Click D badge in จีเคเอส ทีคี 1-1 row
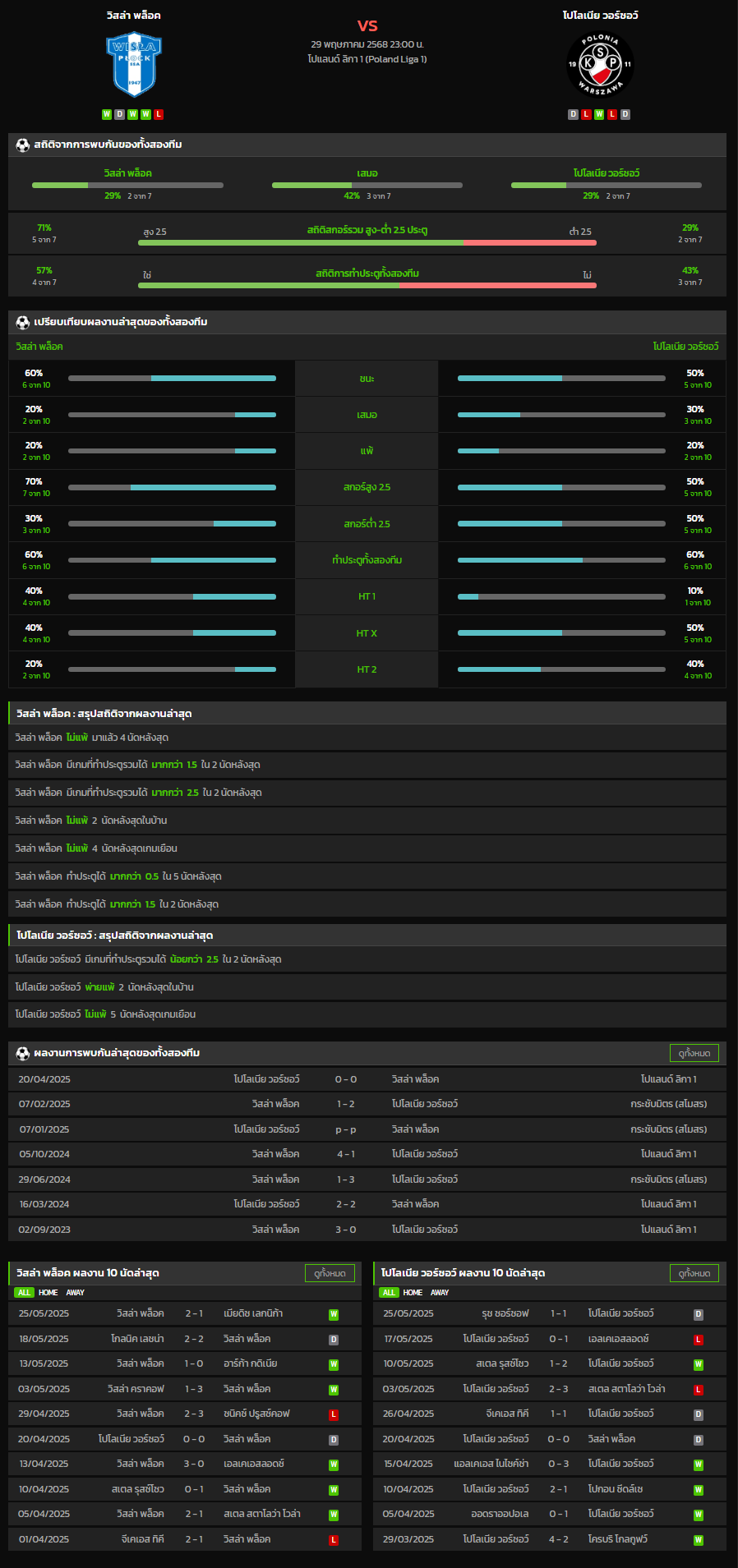 [699, 1414]
